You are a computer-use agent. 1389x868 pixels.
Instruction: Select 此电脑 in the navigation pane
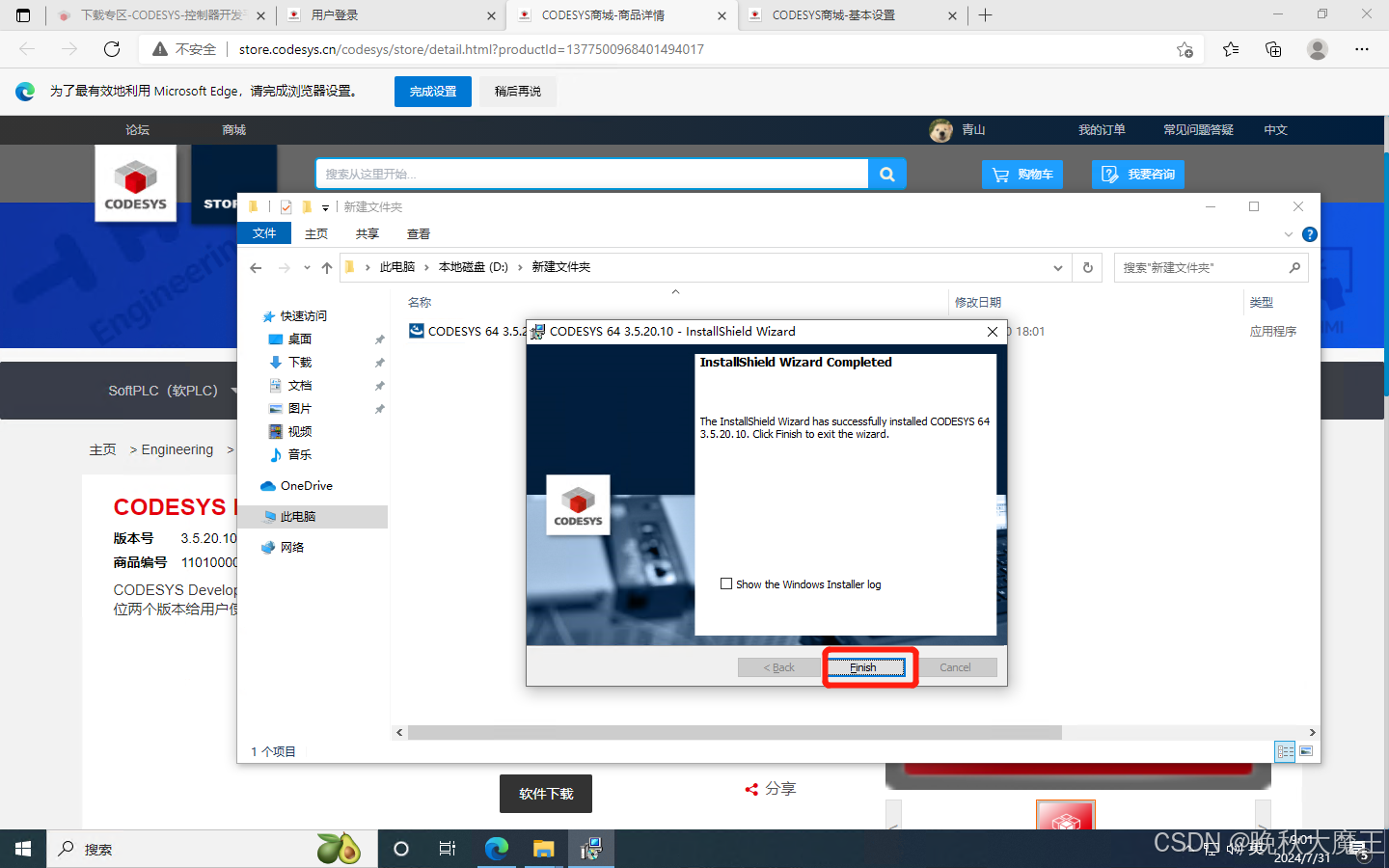(x=297, y=517)
